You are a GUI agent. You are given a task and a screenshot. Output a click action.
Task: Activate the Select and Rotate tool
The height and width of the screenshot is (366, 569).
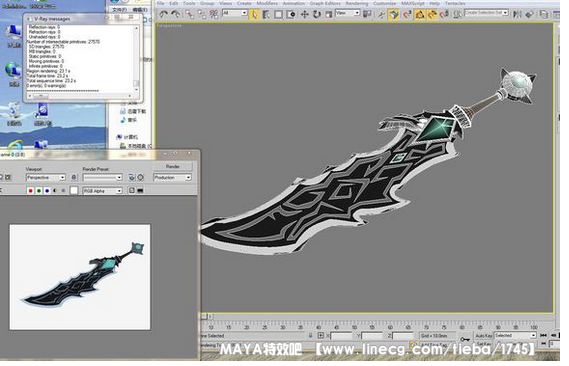point(317,15)
